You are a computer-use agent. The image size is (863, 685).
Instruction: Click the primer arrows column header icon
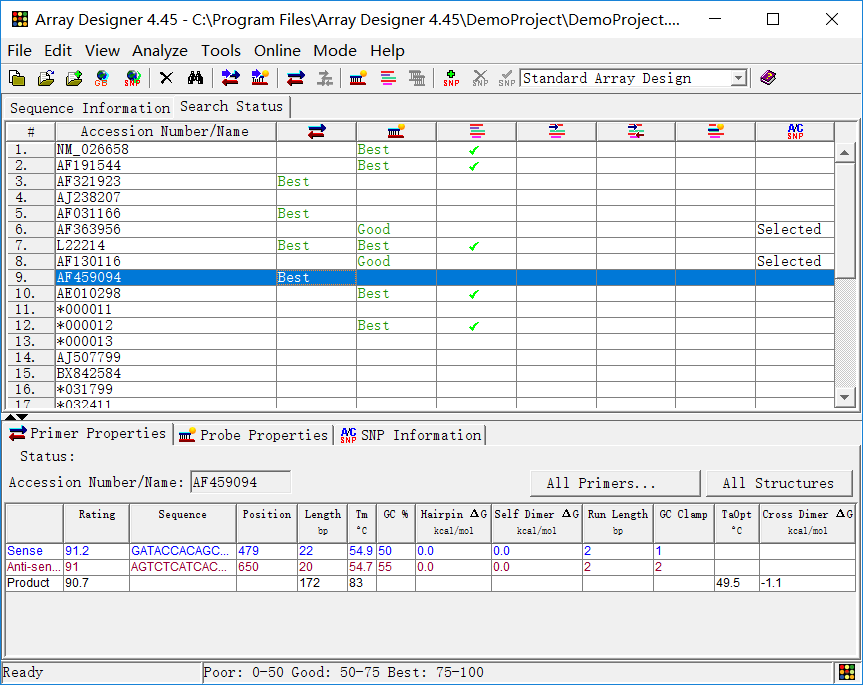(316, 131)
